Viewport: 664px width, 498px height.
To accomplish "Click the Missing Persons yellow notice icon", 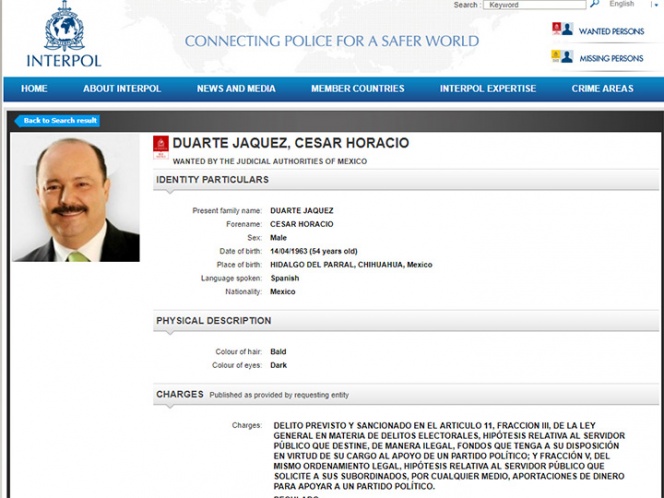I will (558, 57).
